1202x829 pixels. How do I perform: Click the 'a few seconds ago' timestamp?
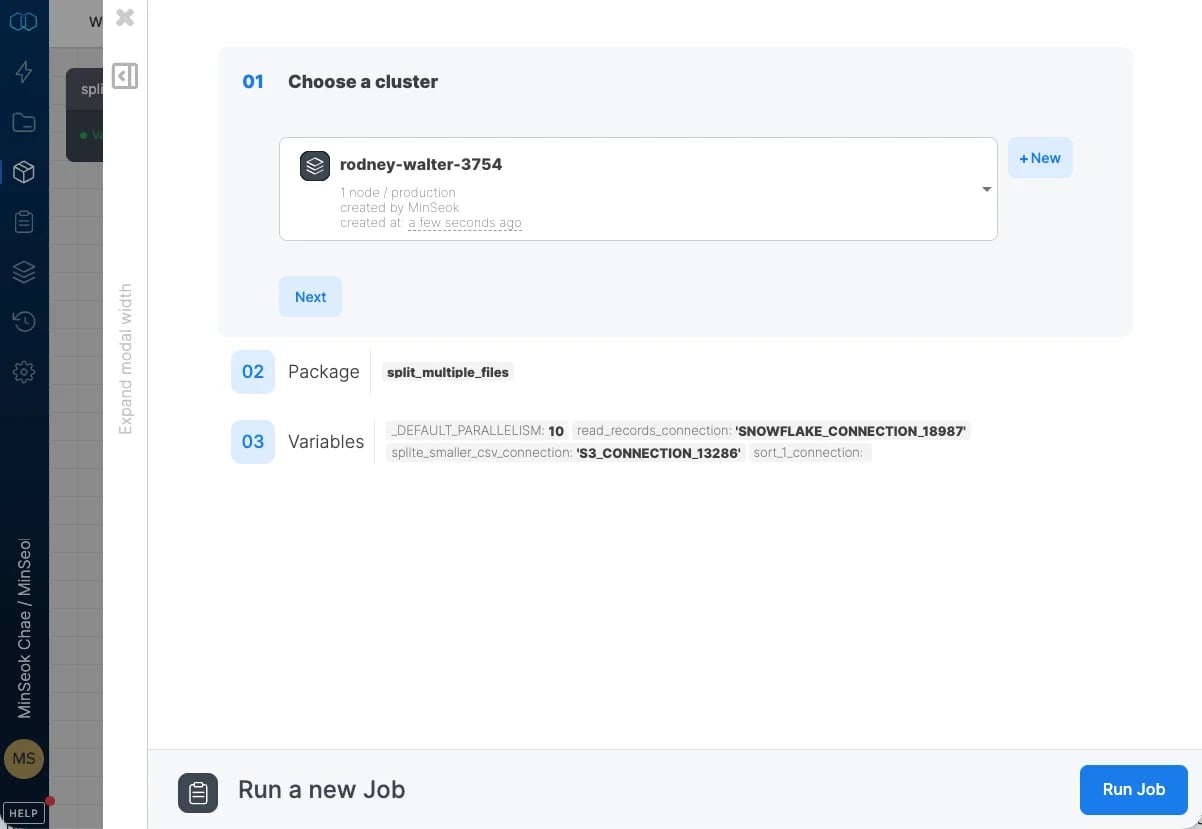click(x=464, y=223)
